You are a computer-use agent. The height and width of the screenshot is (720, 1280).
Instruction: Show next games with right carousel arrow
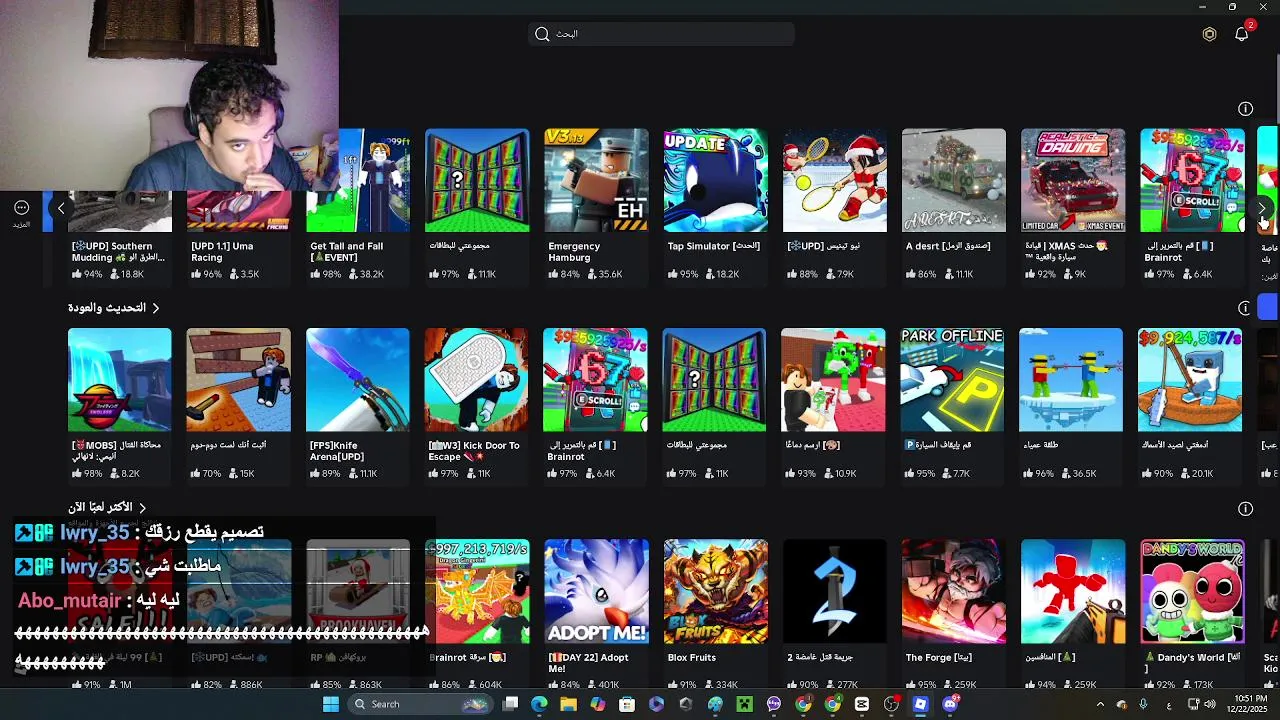1262,208
